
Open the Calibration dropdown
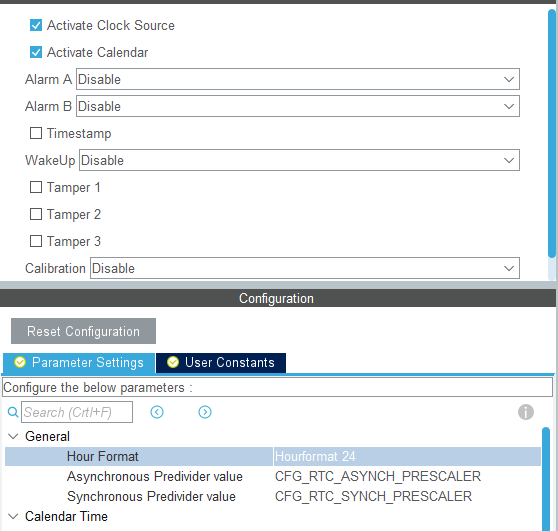(305, 268)
